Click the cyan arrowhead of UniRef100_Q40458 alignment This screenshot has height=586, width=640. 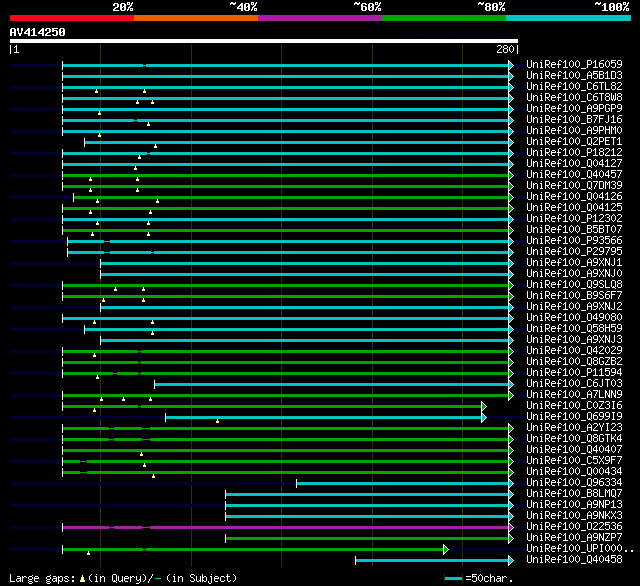point(511,561)
